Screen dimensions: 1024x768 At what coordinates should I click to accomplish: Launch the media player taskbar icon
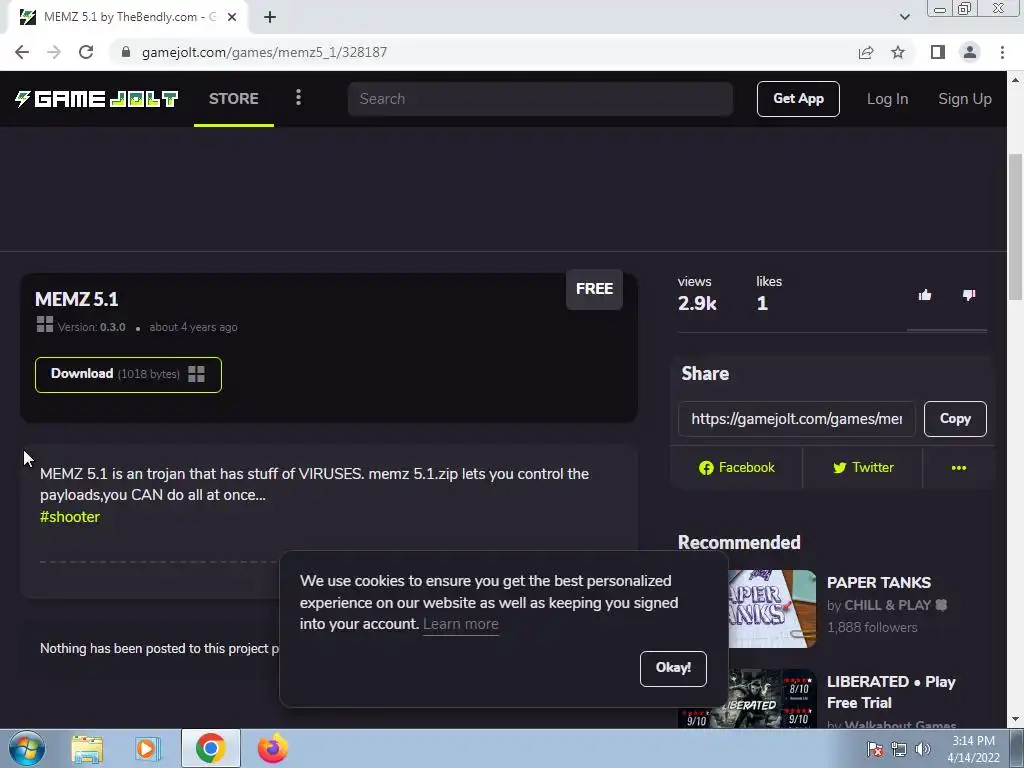[148, 748]
